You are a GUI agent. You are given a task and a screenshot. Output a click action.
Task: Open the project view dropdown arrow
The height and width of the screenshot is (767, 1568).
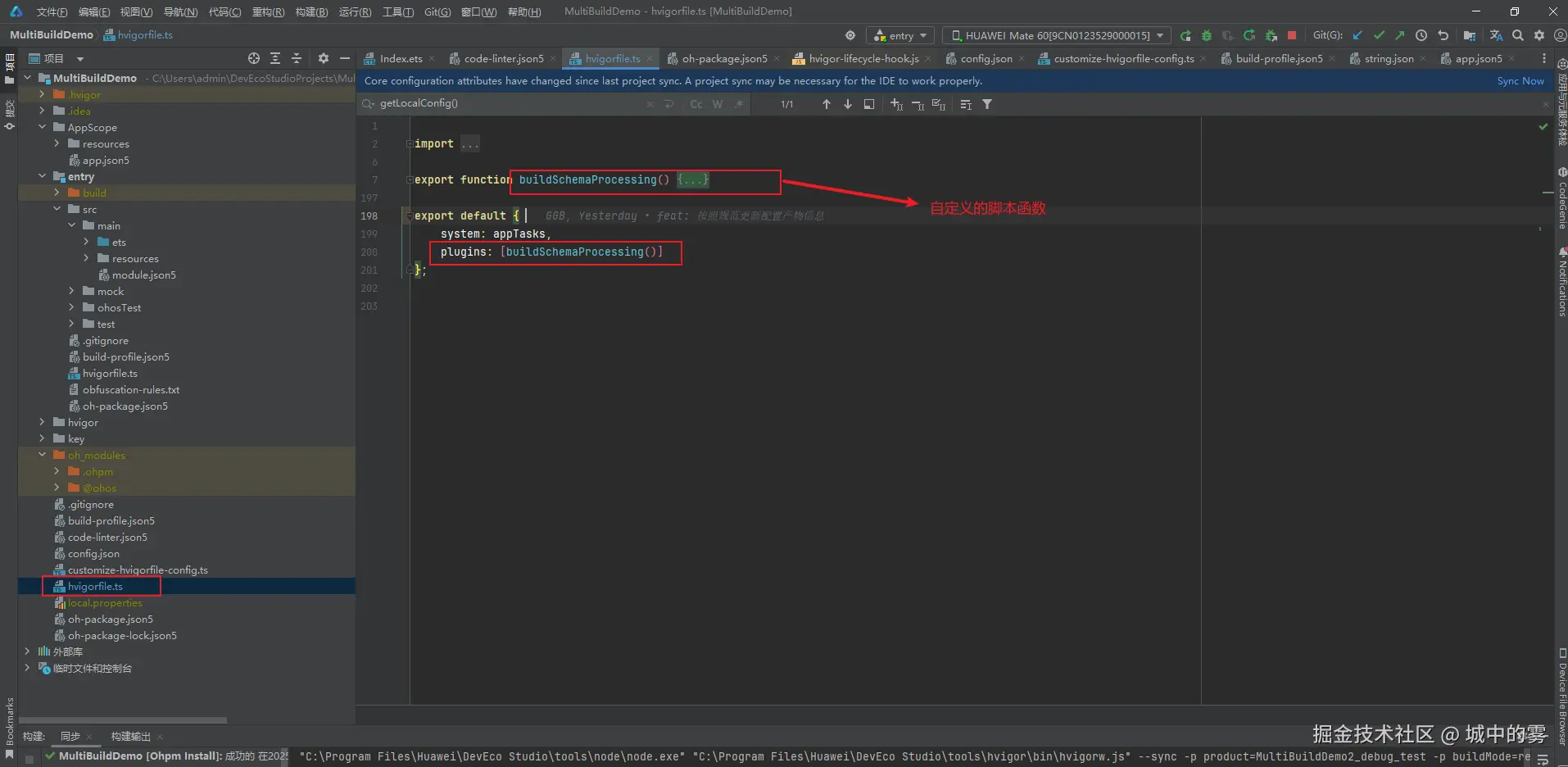(x=80, y=59)
